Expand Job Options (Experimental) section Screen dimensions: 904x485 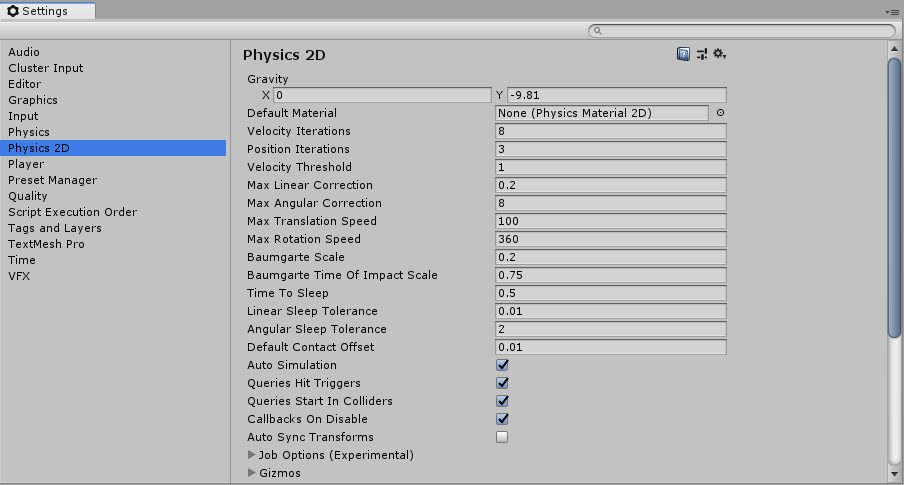click(x=251, y=454)
